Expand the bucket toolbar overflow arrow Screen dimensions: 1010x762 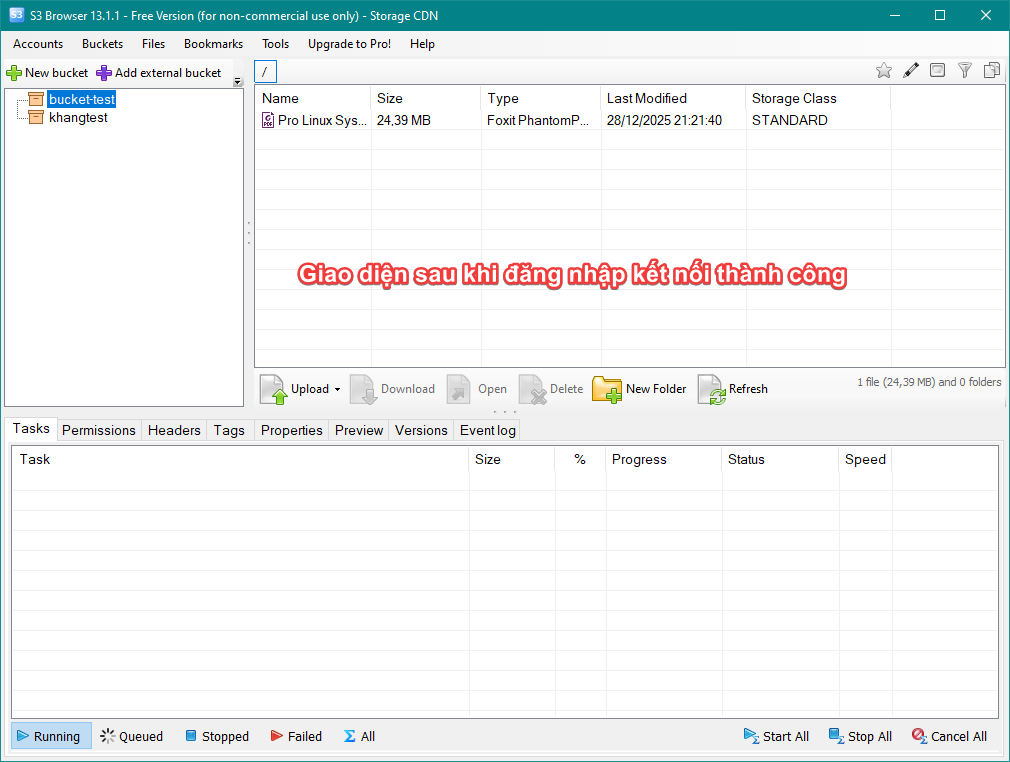click(x=237, y=82)
